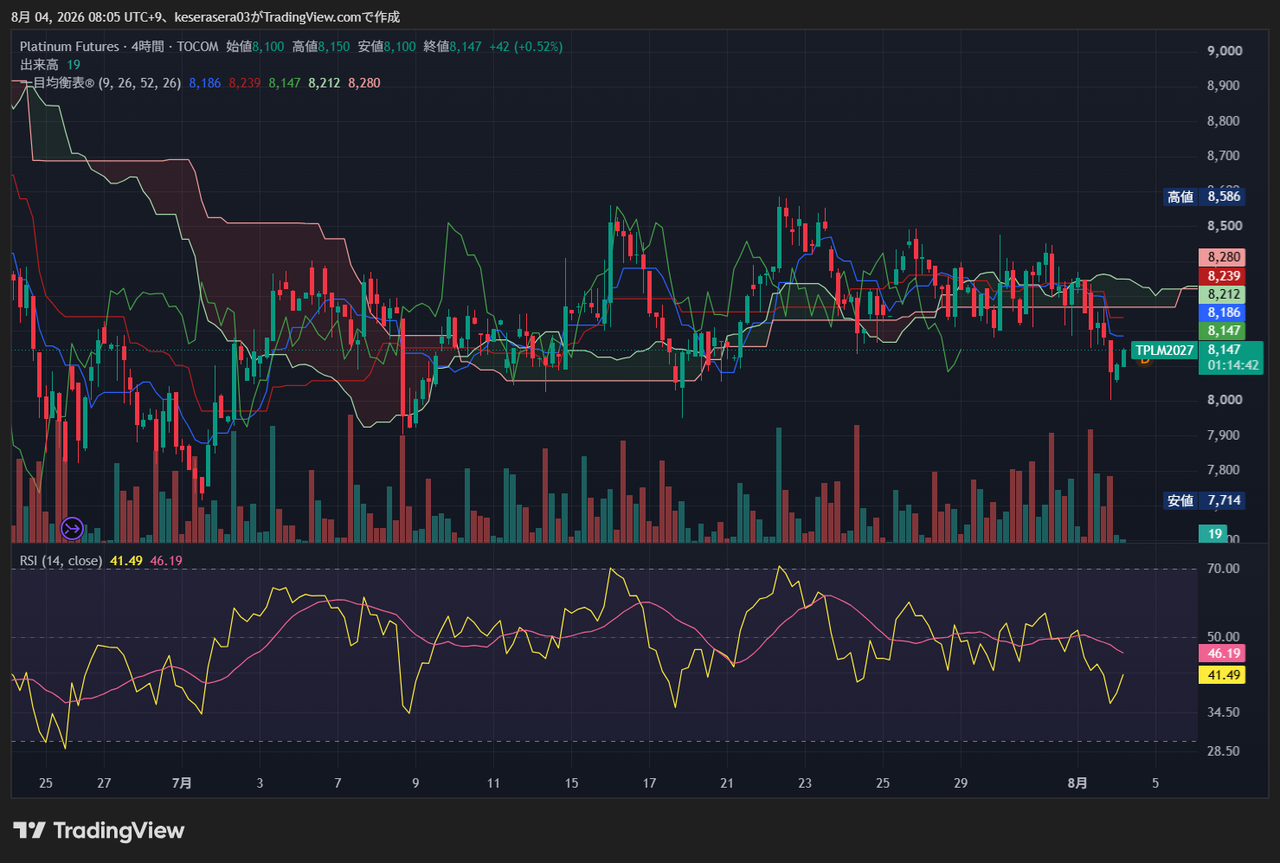
Task: Click the 7月 month label on the time axis
Action: 182,783
